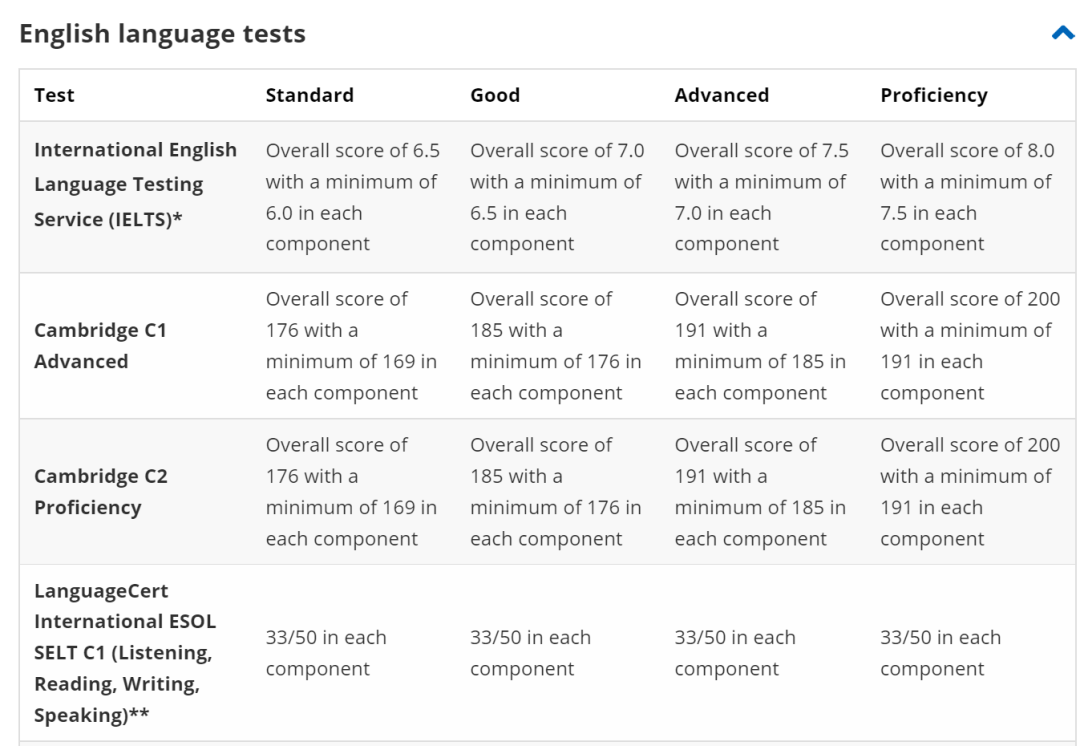
Task: Click the IELTS Advanced 7.5 score cell
Action: click(761, 197)
